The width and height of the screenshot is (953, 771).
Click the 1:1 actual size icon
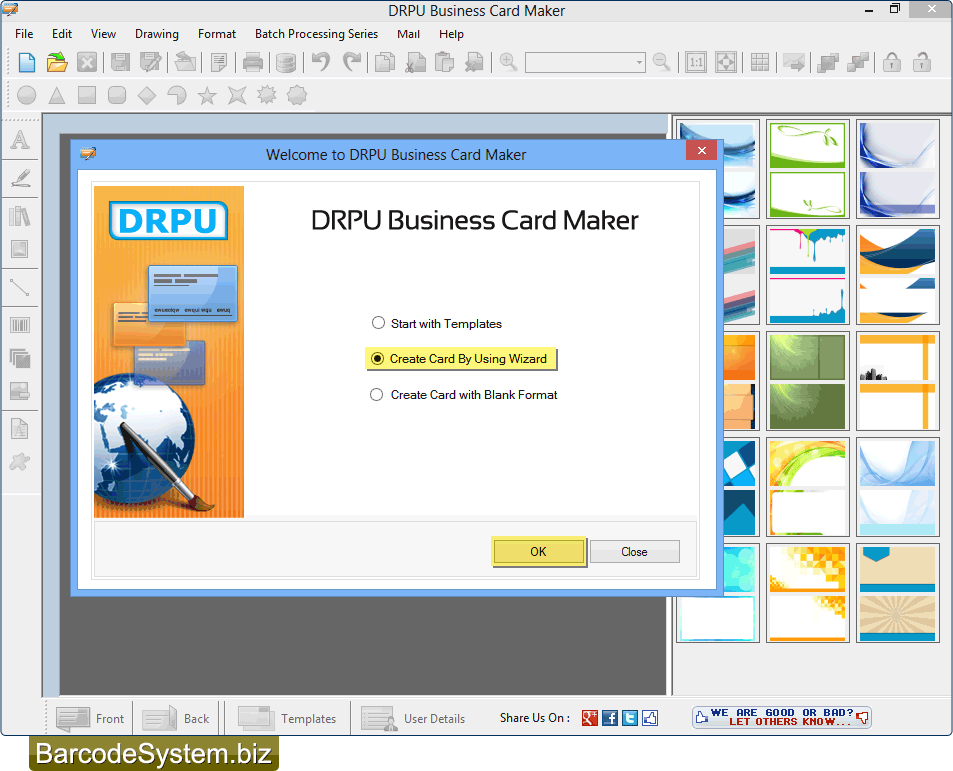click(696, 62)
